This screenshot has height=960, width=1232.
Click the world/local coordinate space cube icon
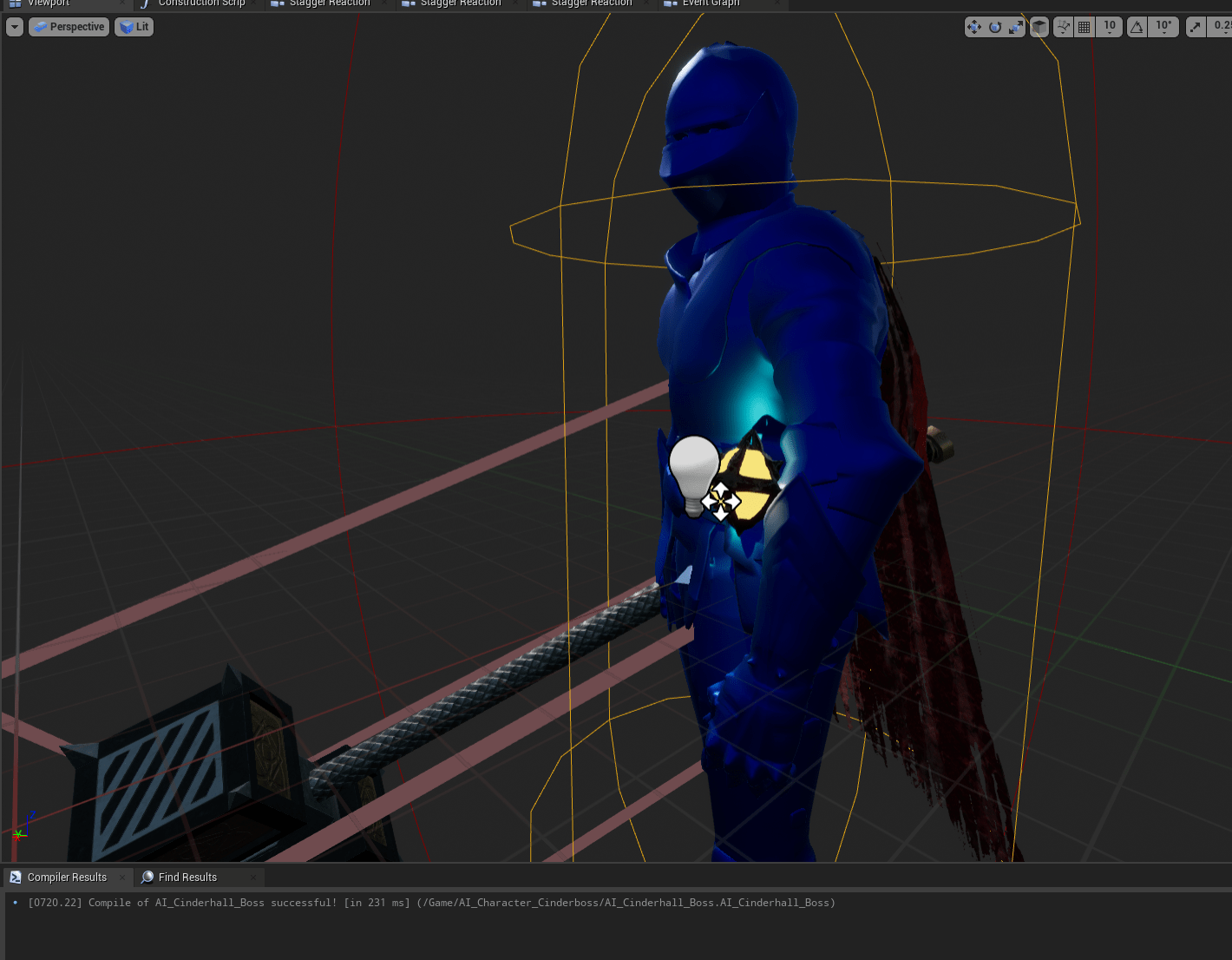coord(1039,27)
